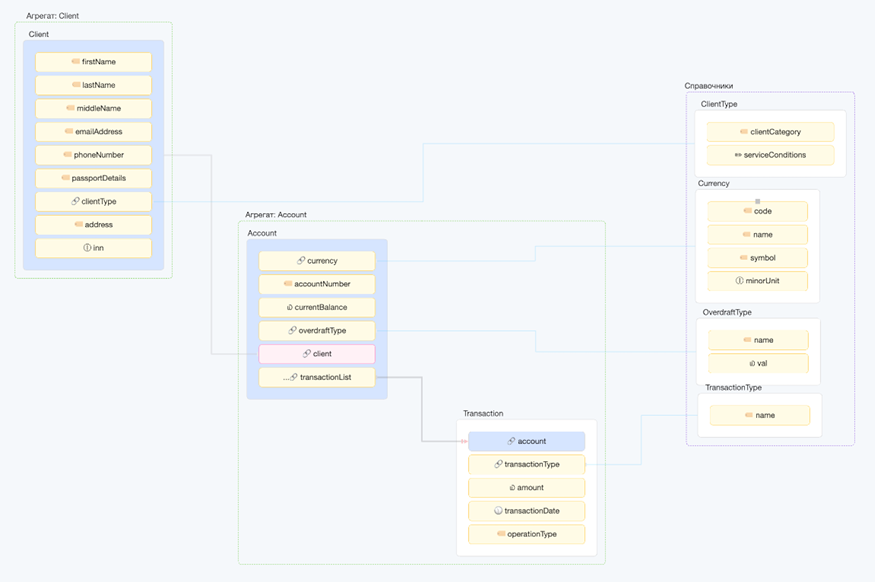
Task: Select the name attribute in TransactionType
Action: tap(760, 415)
